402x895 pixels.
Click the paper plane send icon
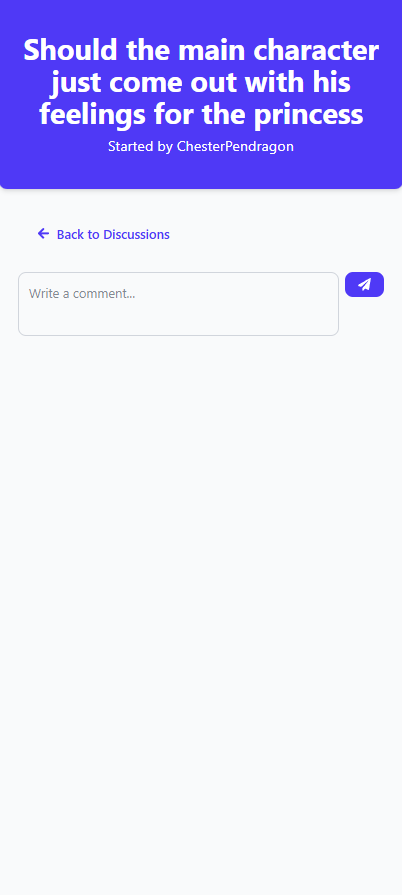coord(364,284)
